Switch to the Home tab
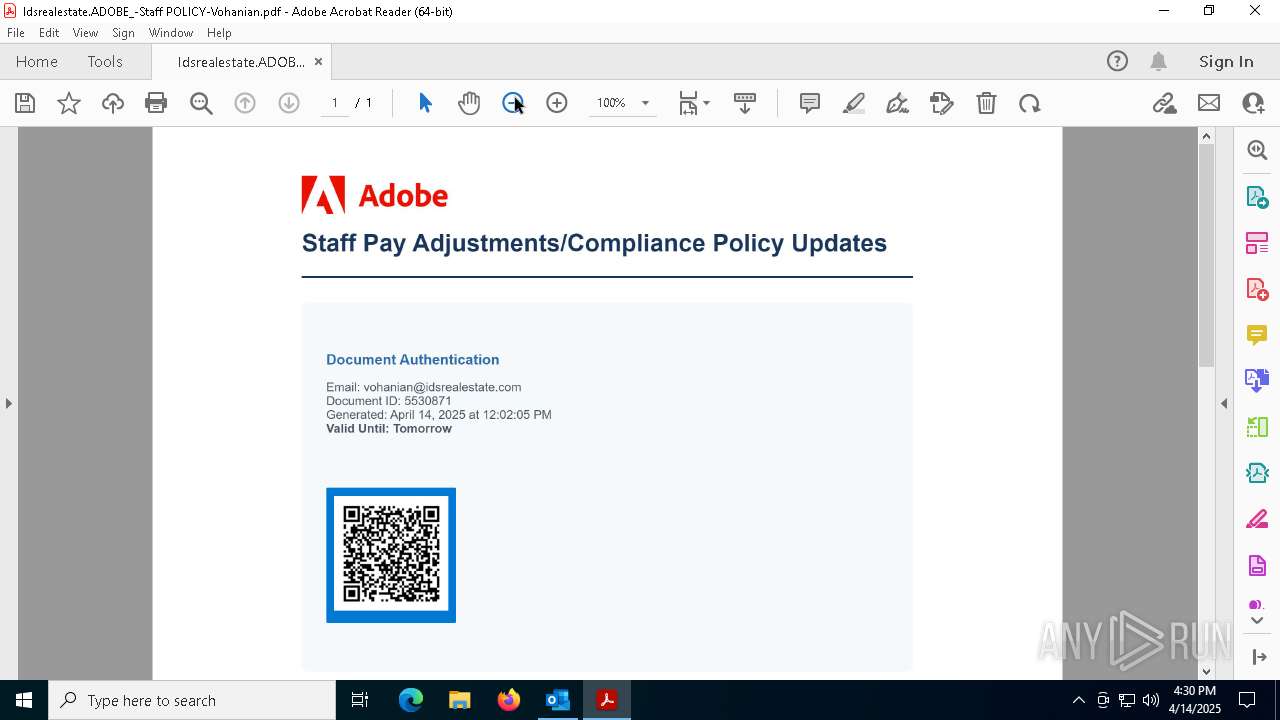This screenshot has height=720, width=1280. click(x=37, y=61)
